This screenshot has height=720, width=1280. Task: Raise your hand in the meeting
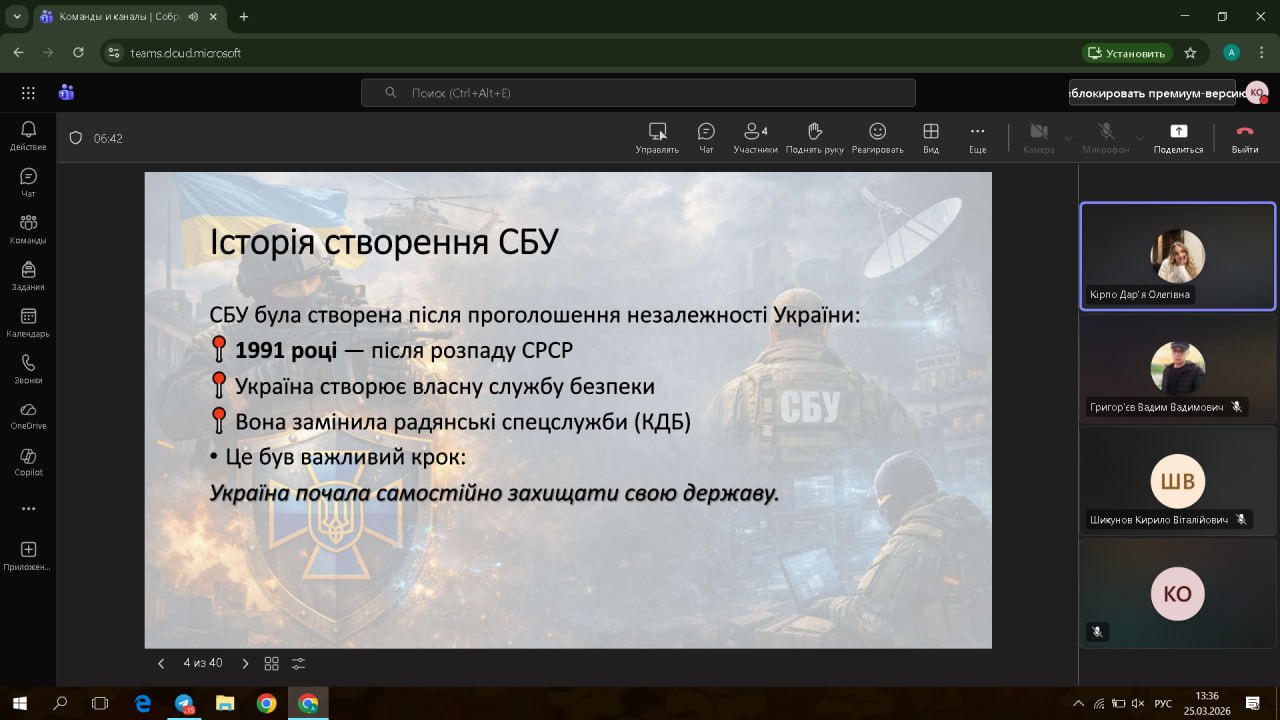814,137
